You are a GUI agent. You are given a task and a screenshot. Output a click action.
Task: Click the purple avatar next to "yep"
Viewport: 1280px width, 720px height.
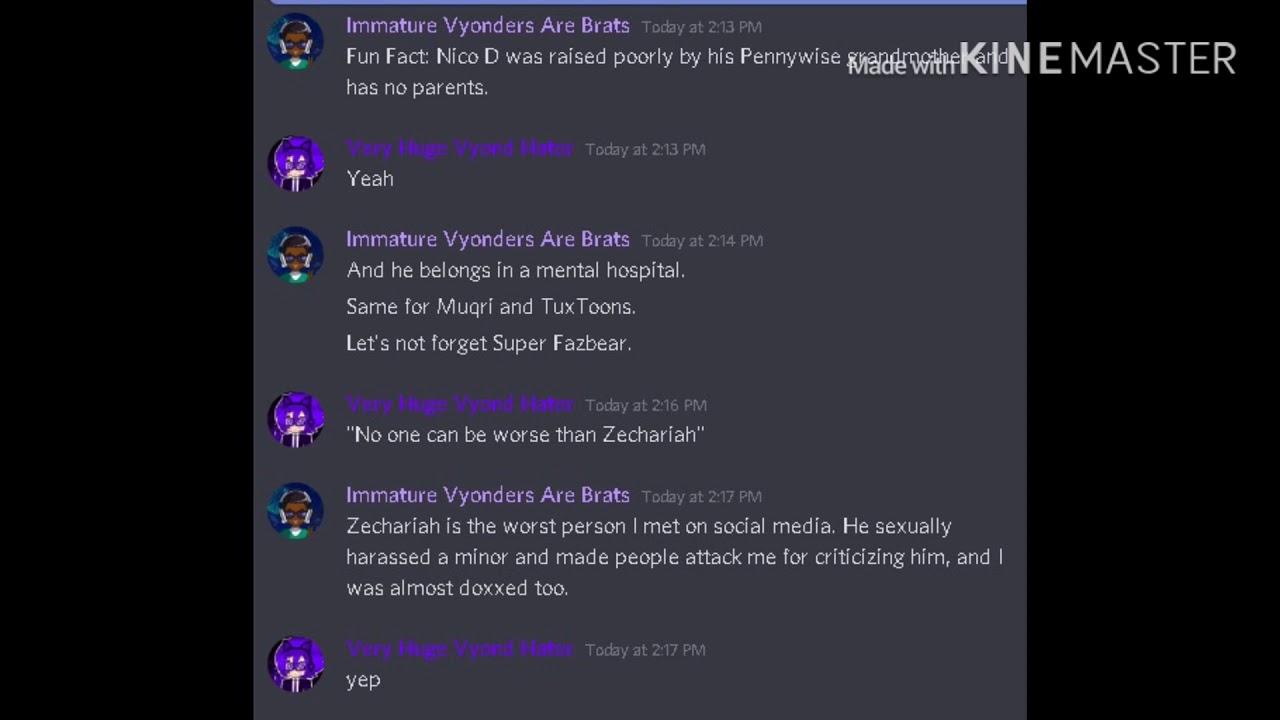tap(296, 665)
